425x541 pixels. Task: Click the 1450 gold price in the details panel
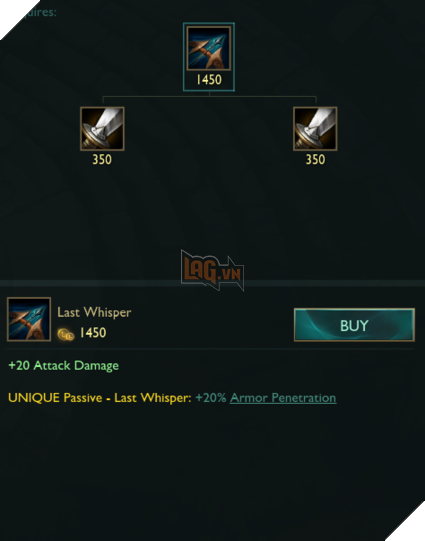pyautogui.click(x=93, y=333)
